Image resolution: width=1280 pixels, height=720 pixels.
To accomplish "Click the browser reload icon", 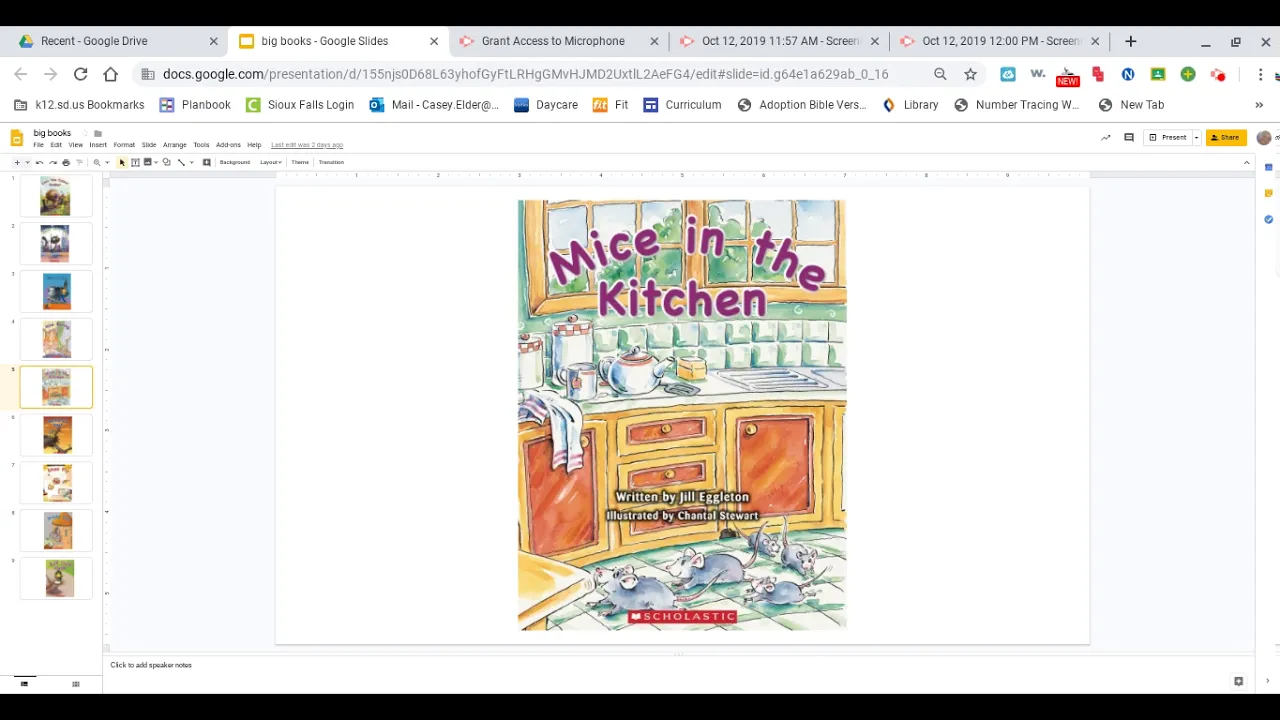I will pyautogui.click(x=80, y=74).
